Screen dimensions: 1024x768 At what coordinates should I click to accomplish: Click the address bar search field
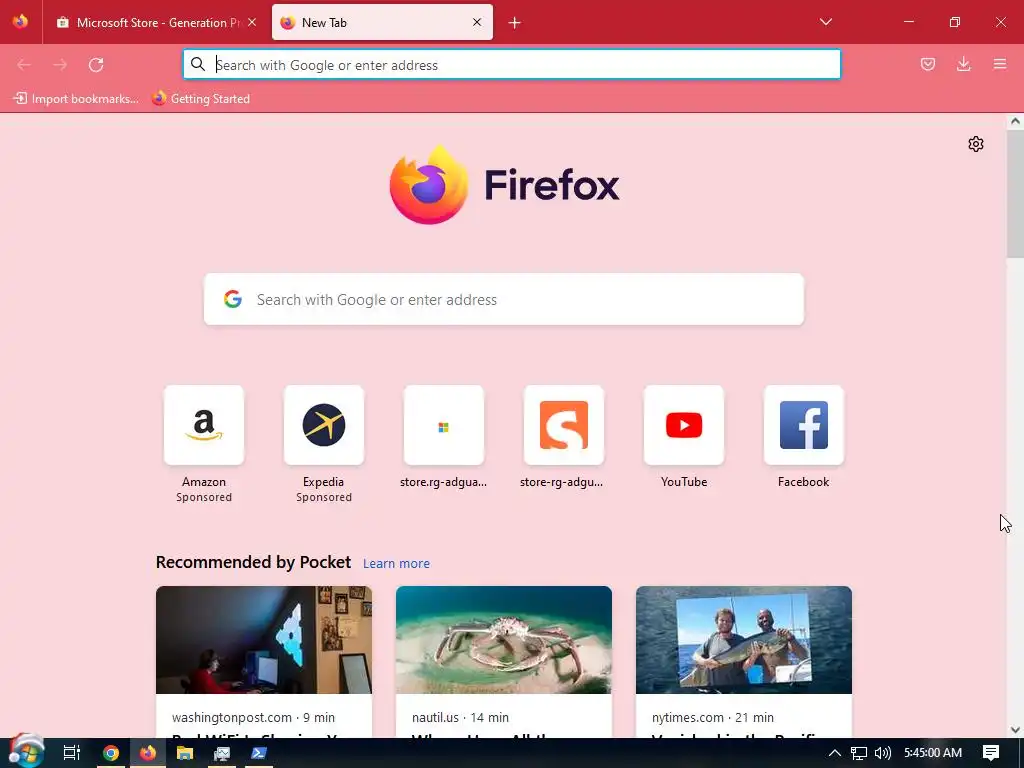(x=512, y=65)
